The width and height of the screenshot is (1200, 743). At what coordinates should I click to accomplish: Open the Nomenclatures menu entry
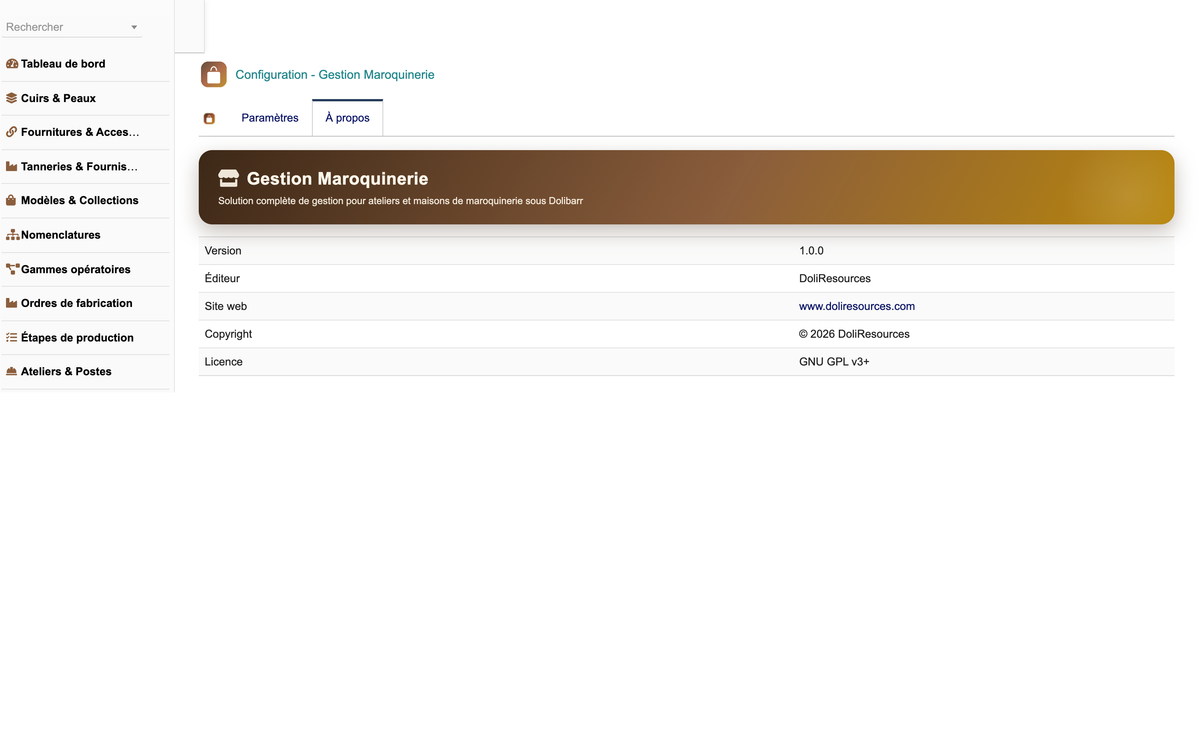pos(61,235)
